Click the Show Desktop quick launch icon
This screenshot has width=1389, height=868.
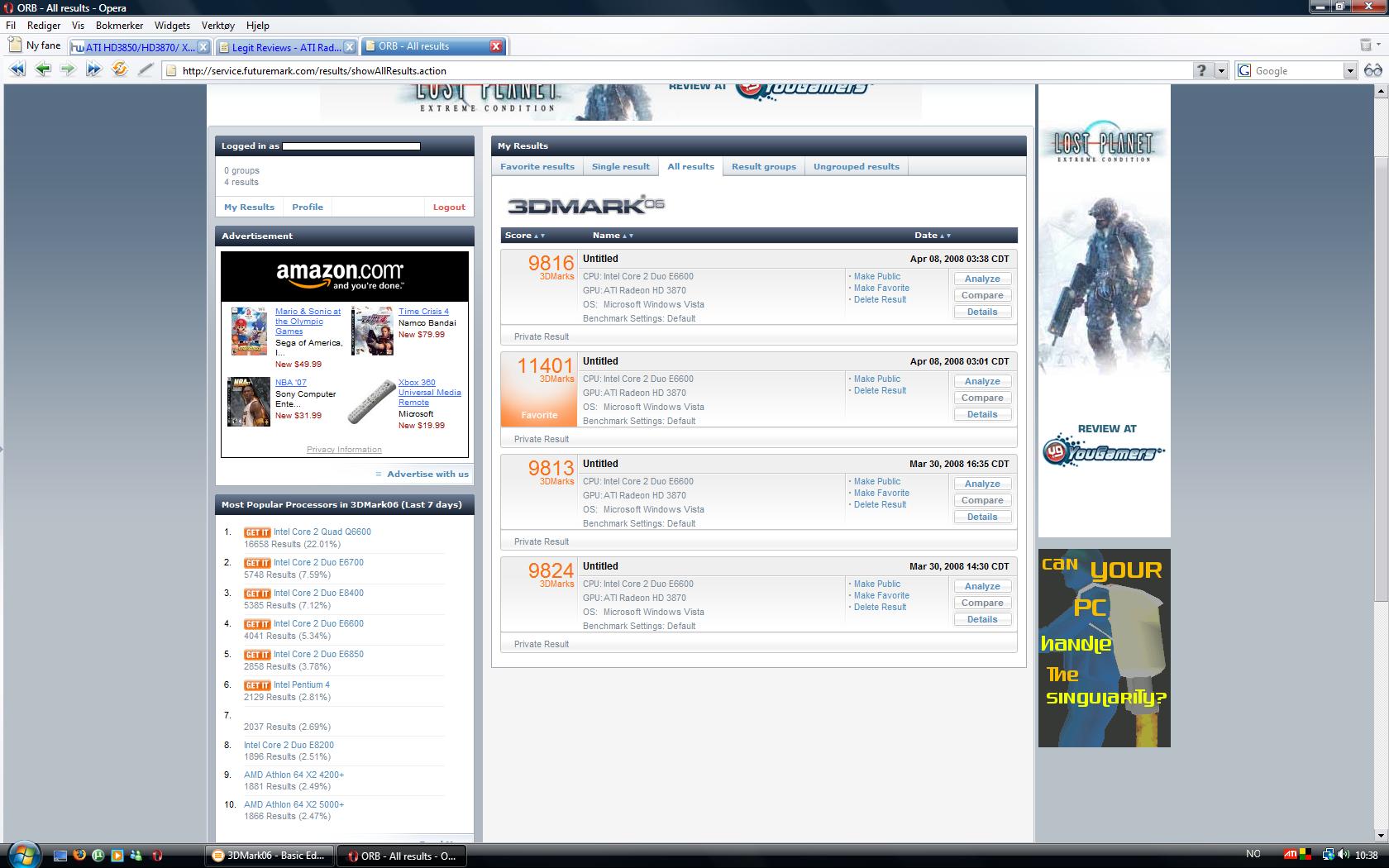pyautogui.click(x=60, y=856)
